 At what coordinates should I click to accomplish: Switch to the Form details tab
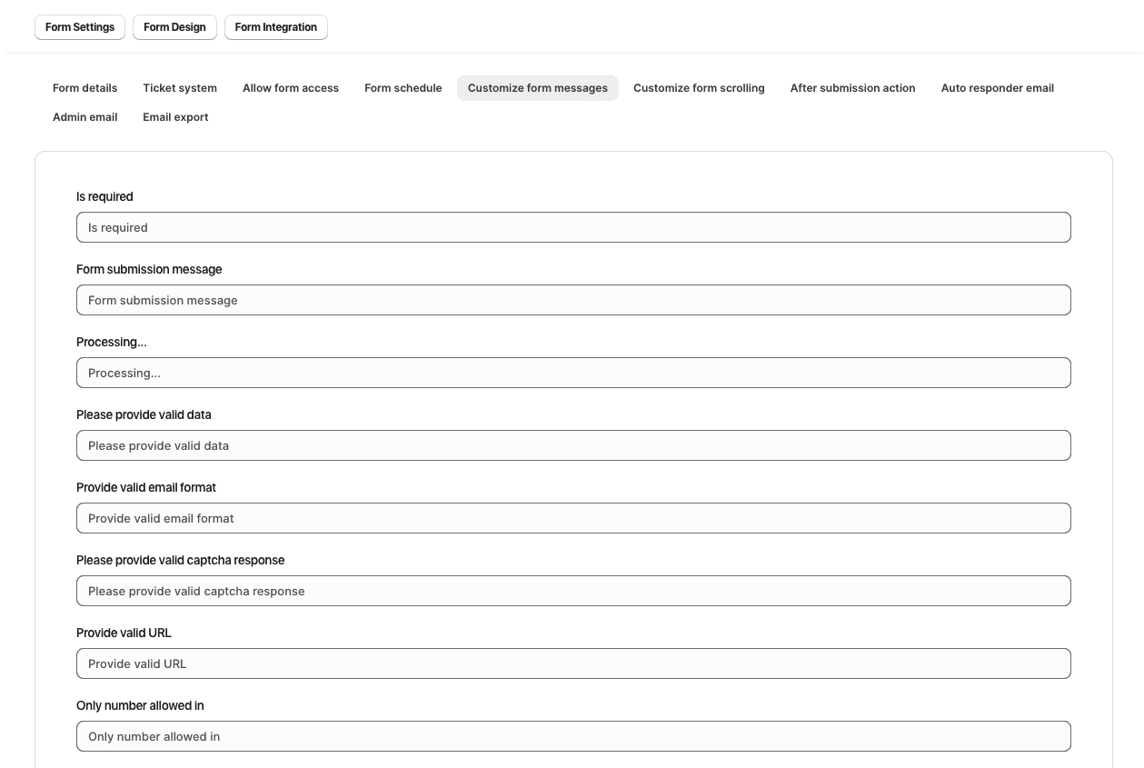(85, 88)
